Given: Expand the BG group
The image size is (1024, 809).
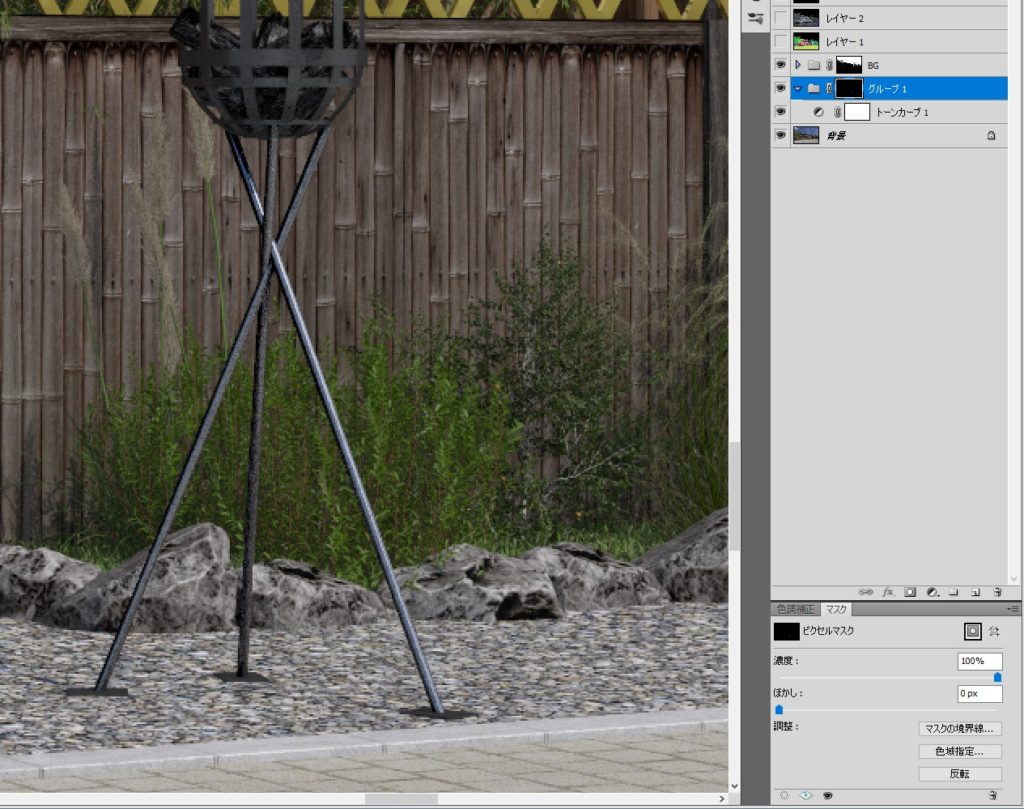Looking at the screenshot, I should click(797, 65).
